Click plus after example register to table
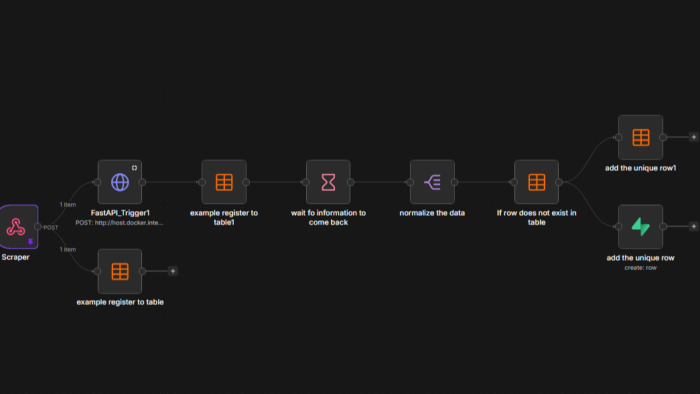This screenshot has width=700, height=394. tap(173, 271)
